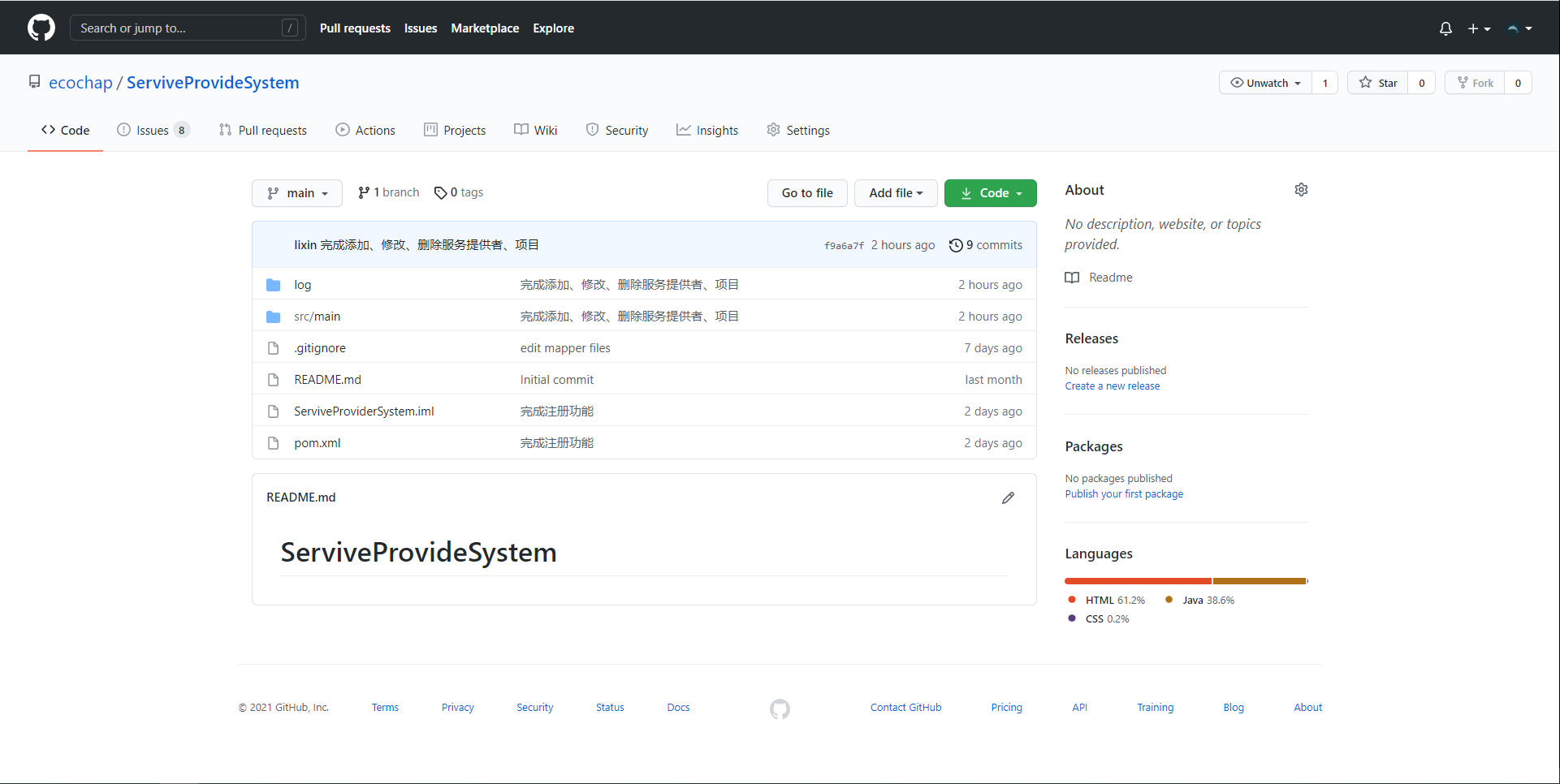Screen dimensions: 1560x784
Task: Click the repository icon beside ecochap
Action: click(34, 82)
